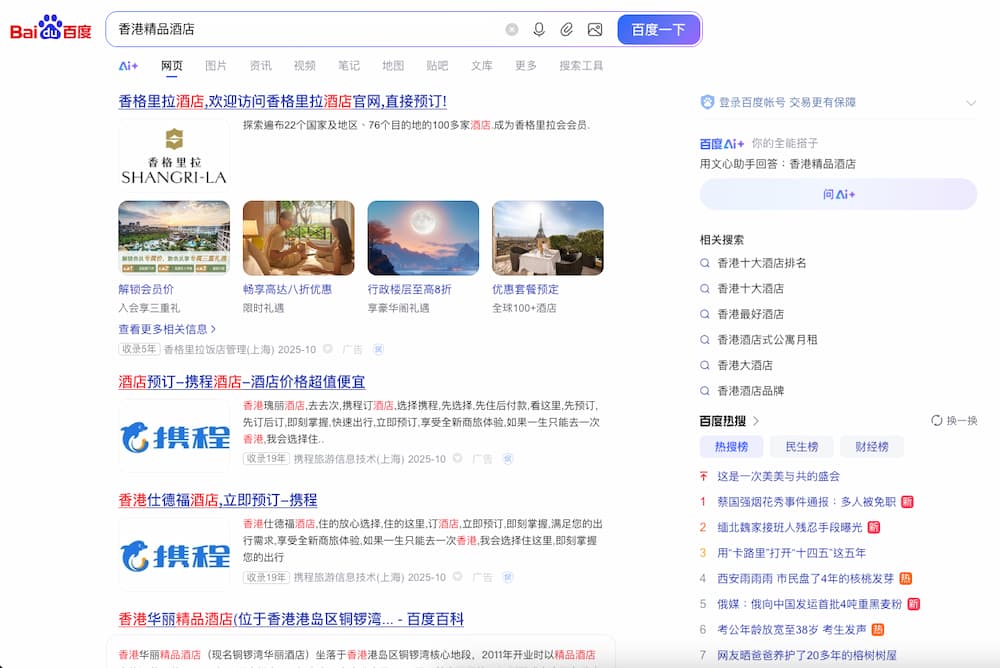Select the 民生榜 hot list tab
1000x668 pixels.
802,447
